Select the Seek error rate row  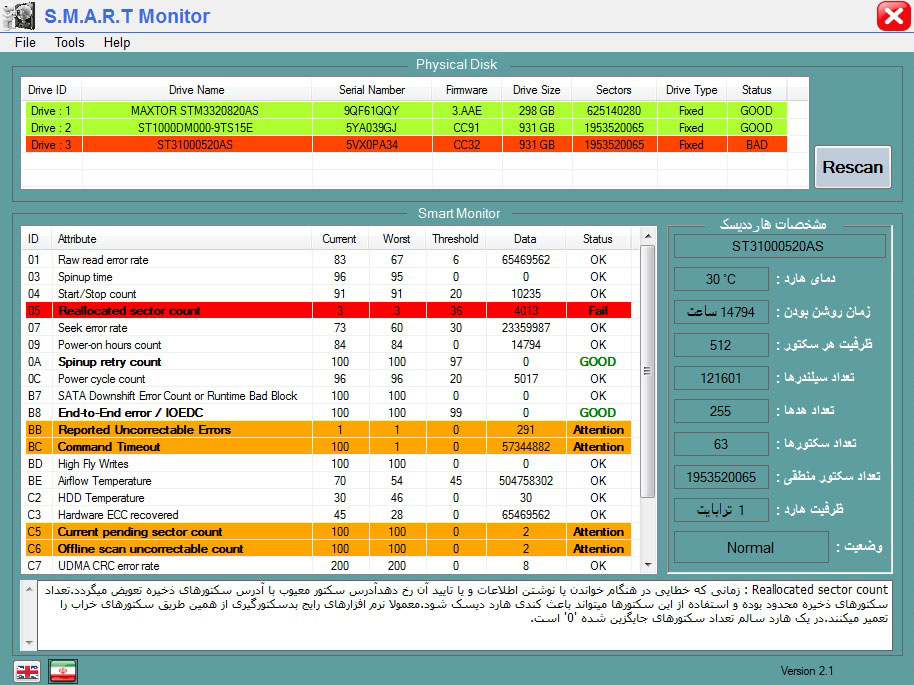click(x=328, y=328)
